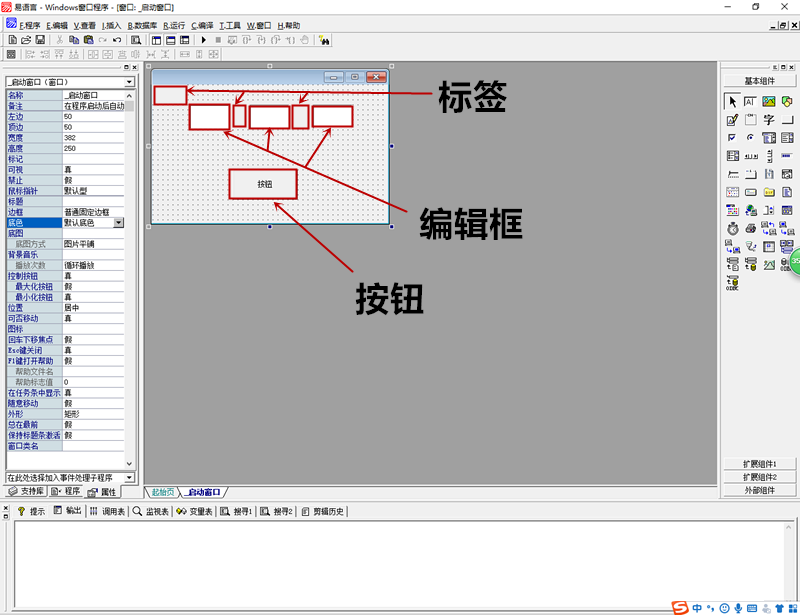Save the project with floppy icon
Viewport: 800px width, 615px height.
(x=40, y=40)
